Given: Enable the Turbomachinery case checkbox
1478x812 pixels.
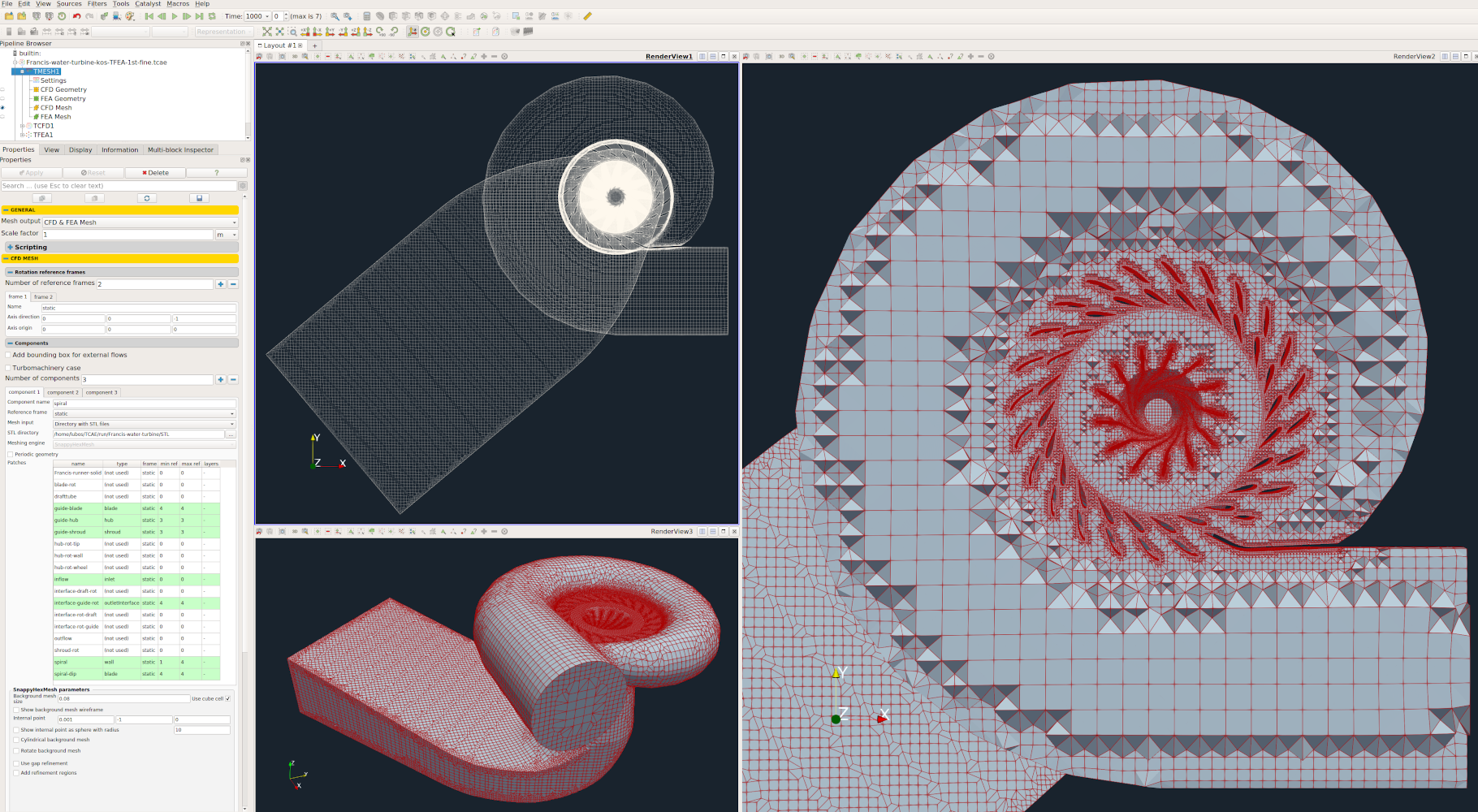Looking at the screenshot, I should pos(9,368).
